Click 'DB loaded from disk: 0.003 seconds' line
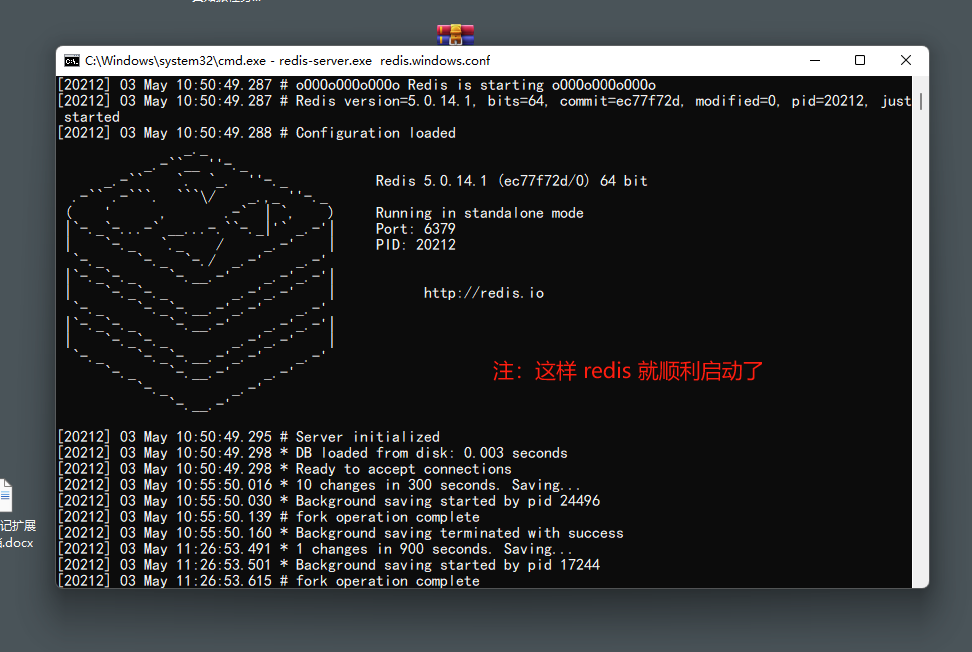This screenshot has height=652, width=972. [312, 452]
